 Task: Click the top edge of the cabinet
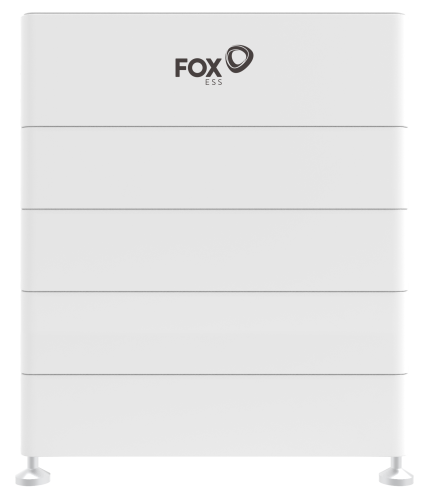point(214,14)
